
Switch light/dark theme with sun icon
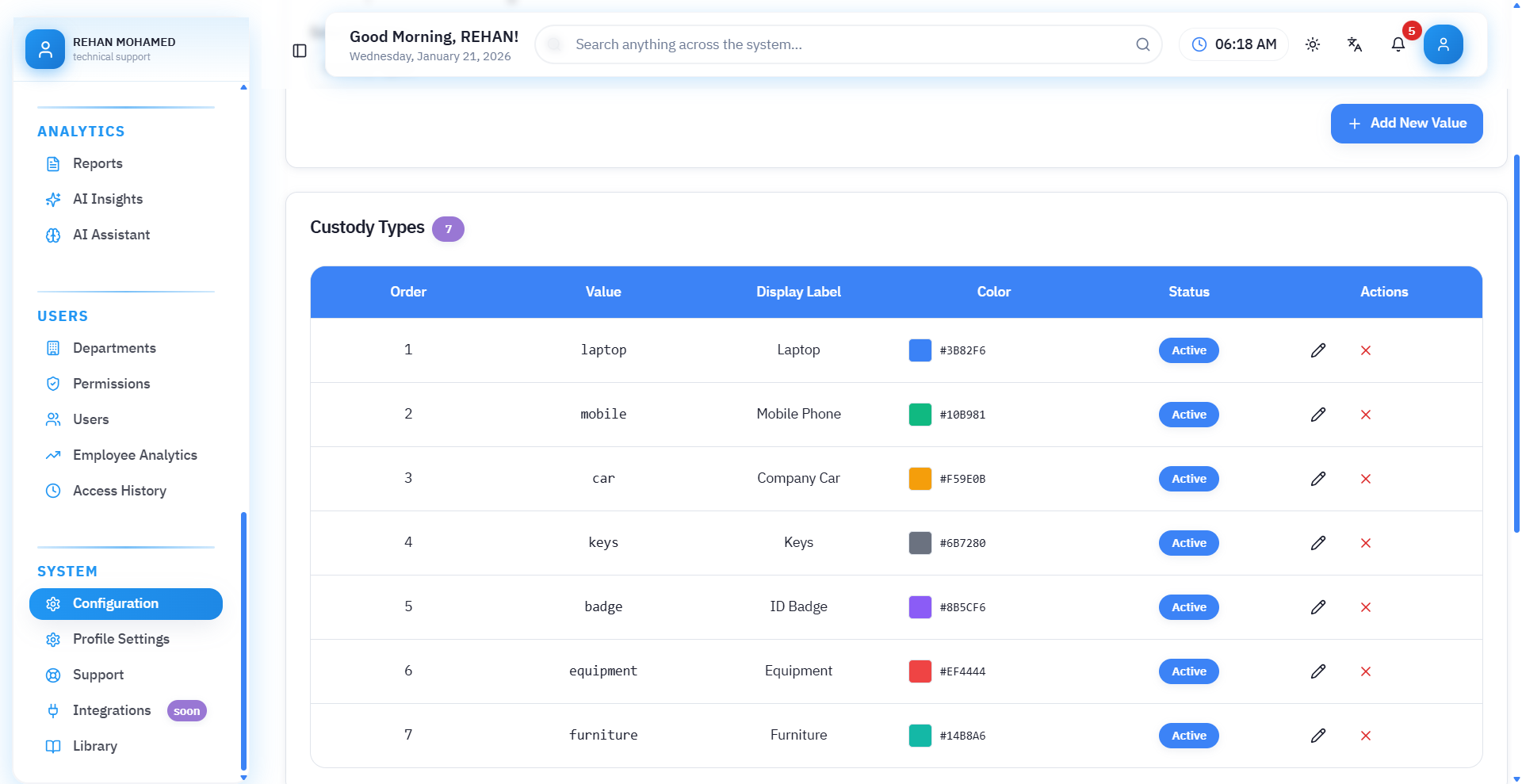pyautogui.click(x=1313, y=44)
